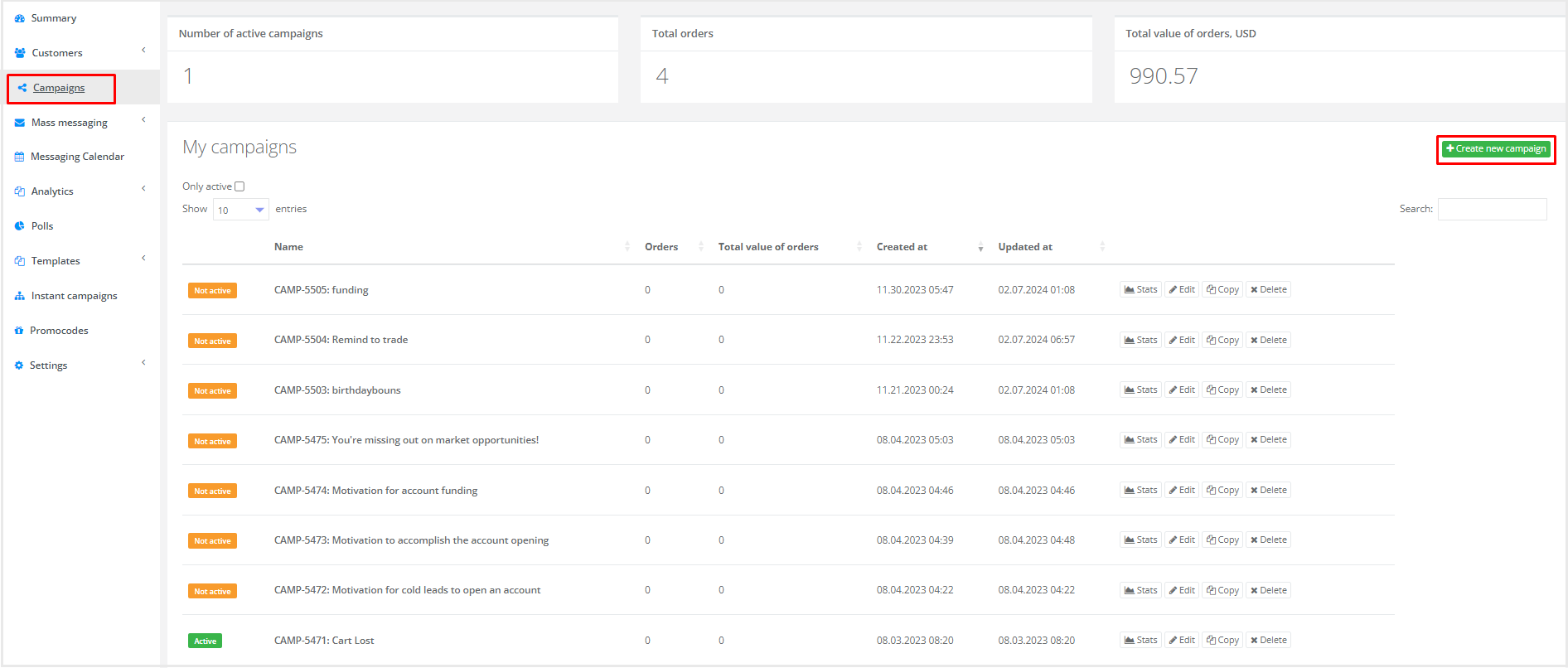Open the Show entries count dropdown
Viewport: 1568px width, 668px height.
coord(240,210)
